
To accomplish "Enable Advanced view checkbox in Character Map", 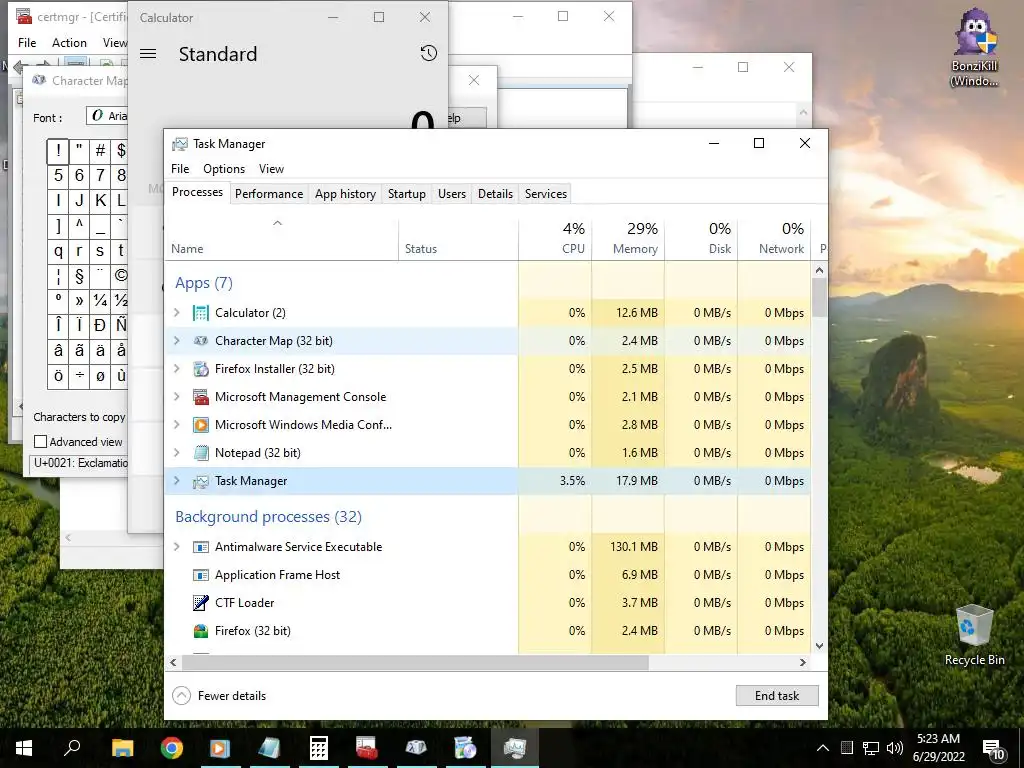I will click(x=40, y=442).
